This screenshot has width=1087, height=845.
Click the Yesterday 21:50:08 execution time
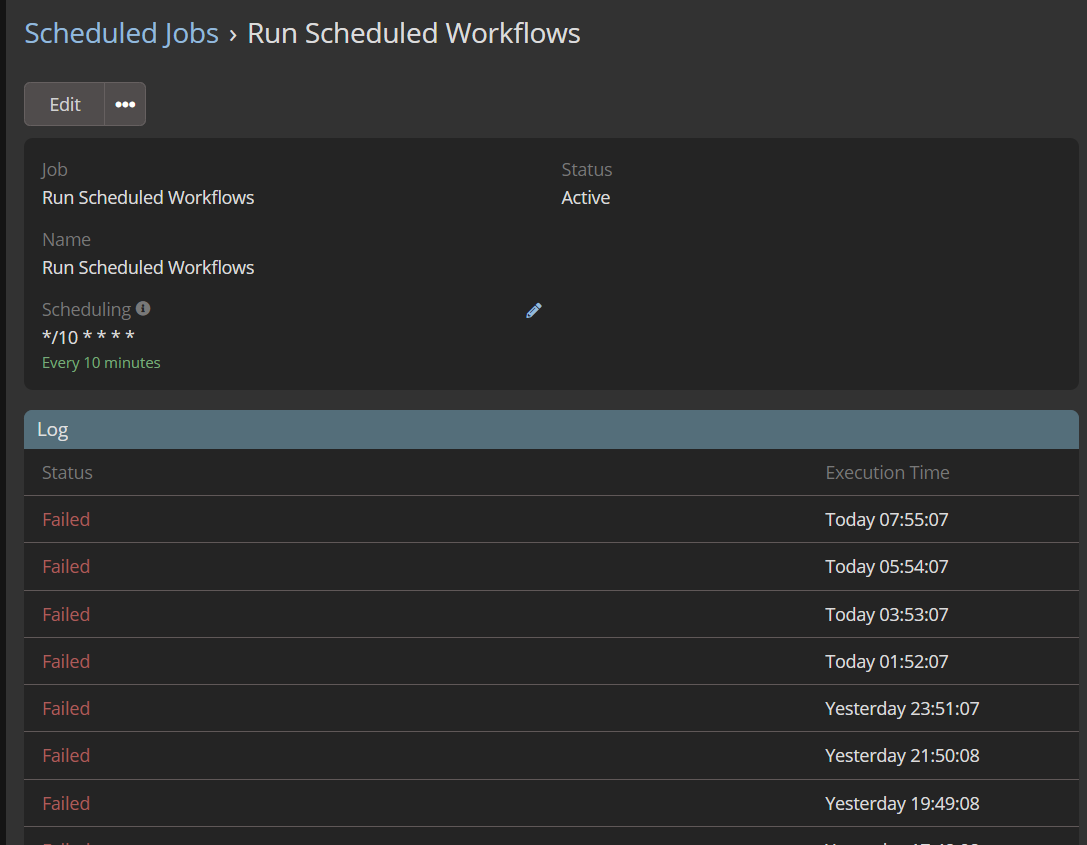coord(901,756)
